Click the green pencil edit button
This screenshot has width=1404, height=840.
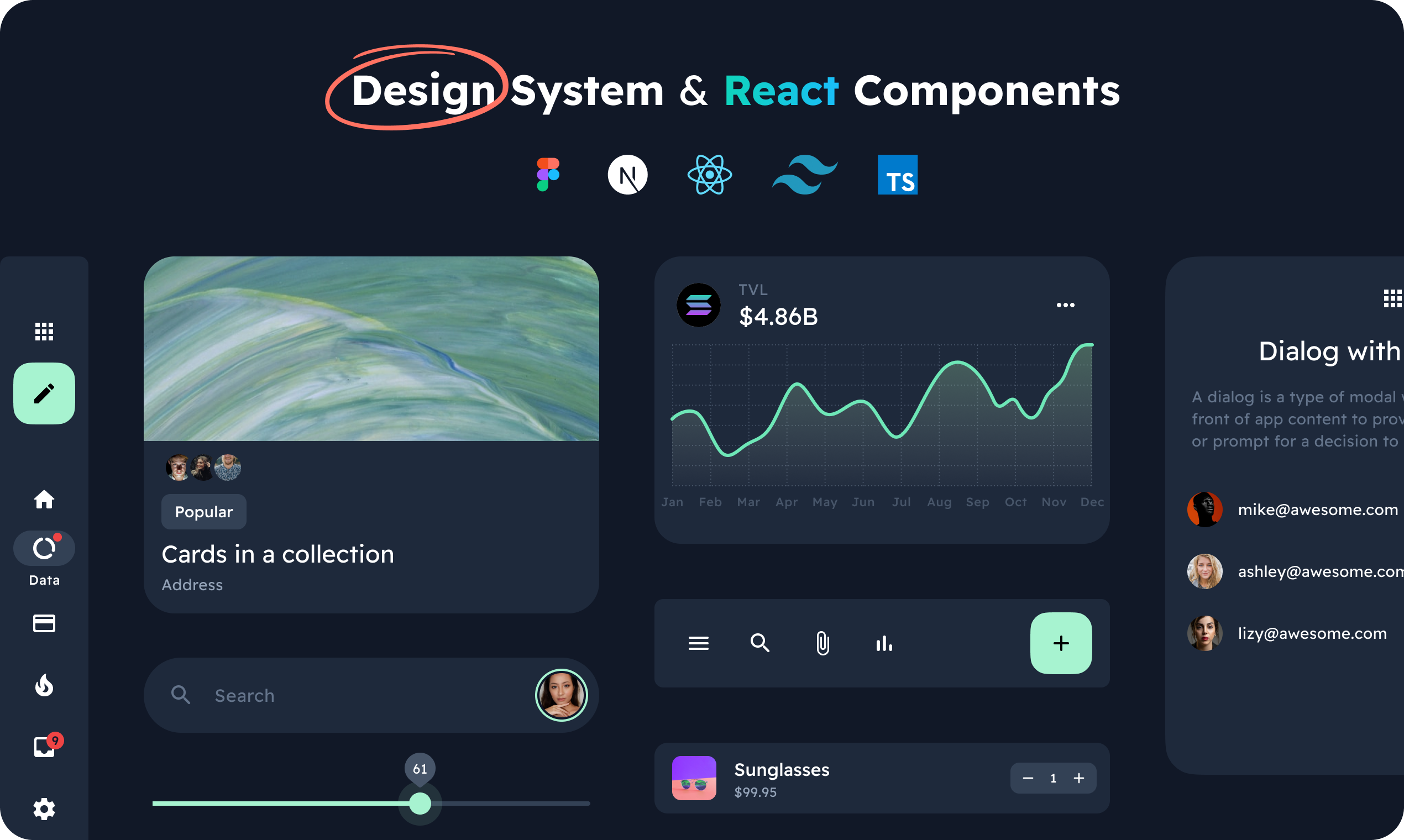pos(44,393)
